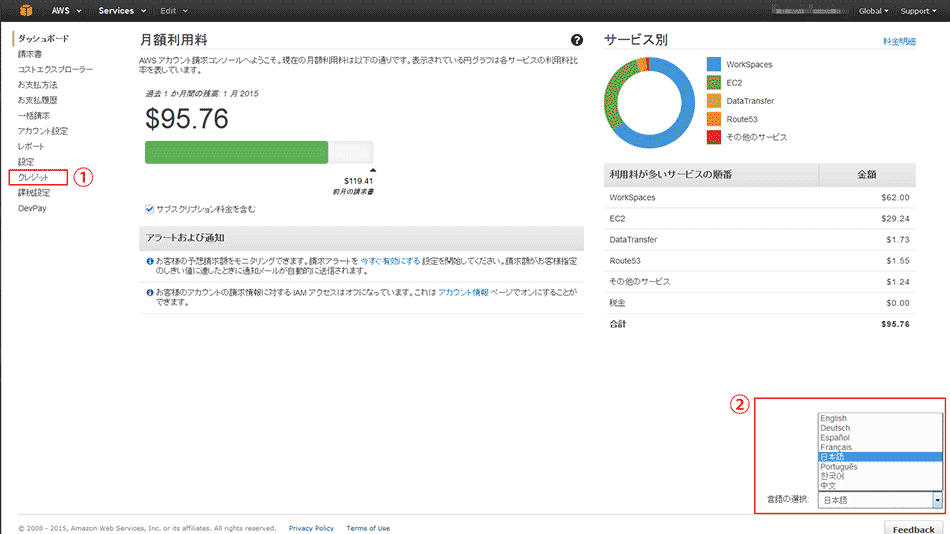Viewport: 950px width, 534px height.
Task: Select highlighted 日本語 option in list
Action: pos(880,457)
